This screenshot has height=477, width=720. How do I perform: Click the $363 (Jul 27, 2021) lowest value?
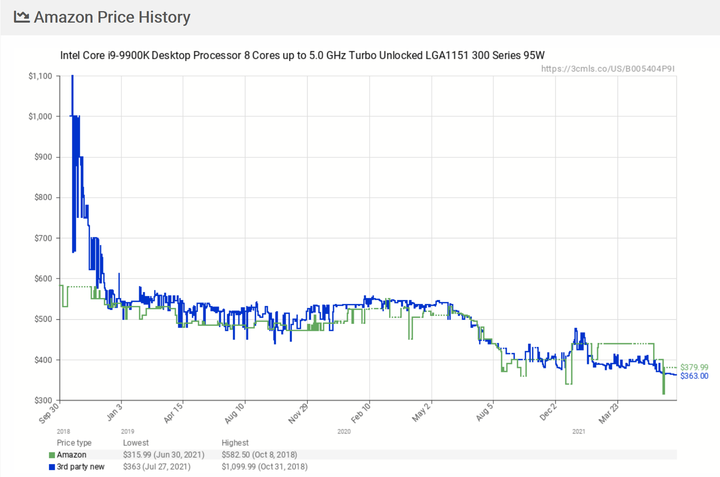157,466
